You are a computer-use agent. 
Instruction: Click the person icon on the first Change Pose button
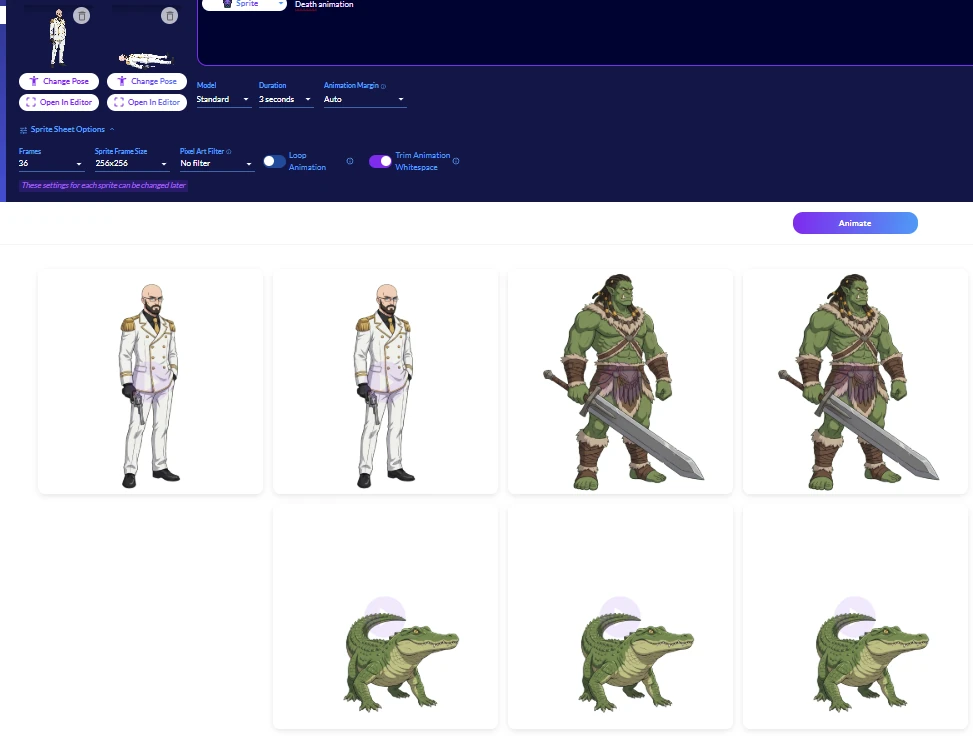(32, 81)
